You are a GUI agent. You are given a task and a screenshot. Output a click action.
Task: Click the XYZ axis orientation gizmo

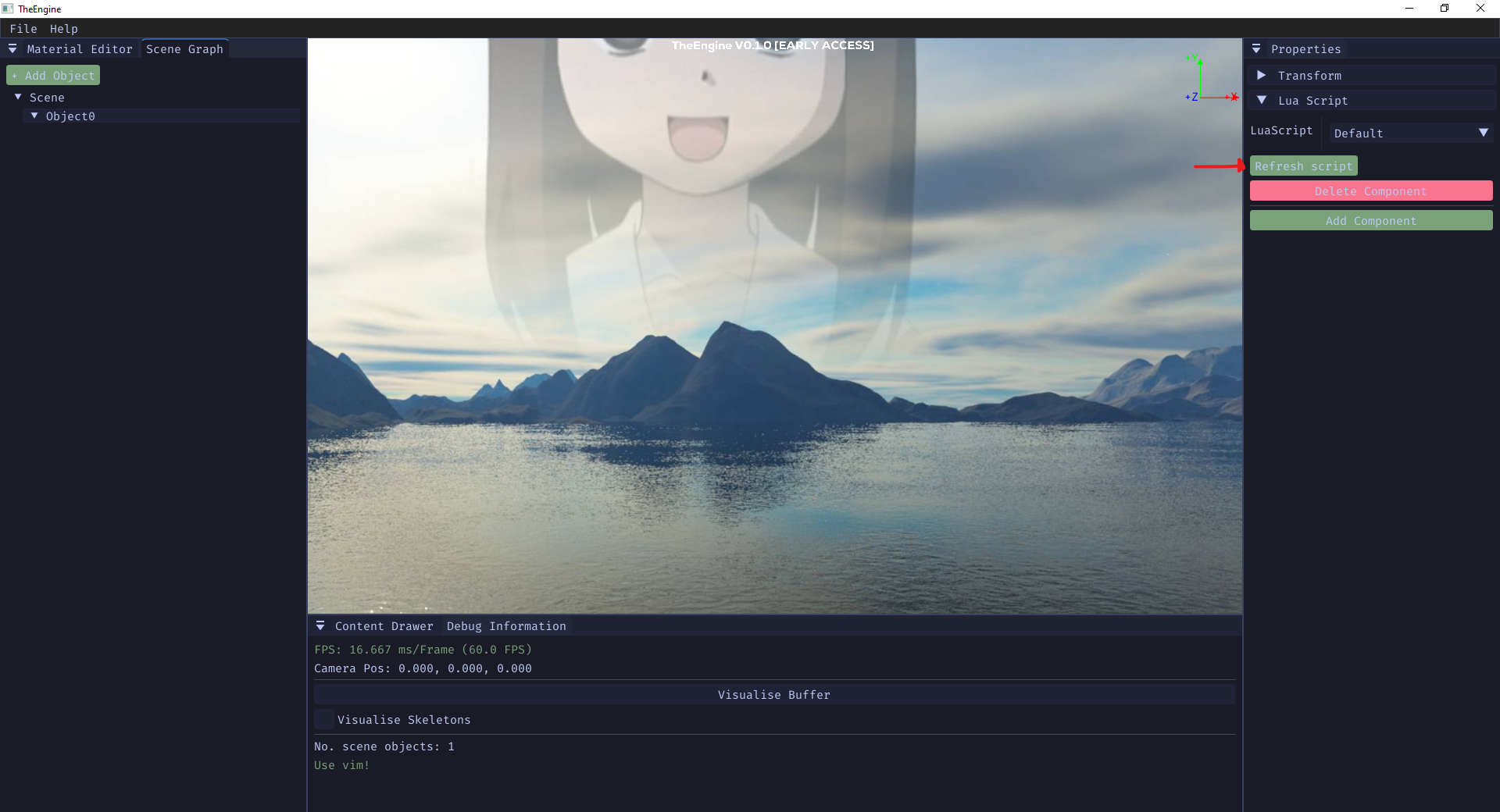[x=1212, y=79]
